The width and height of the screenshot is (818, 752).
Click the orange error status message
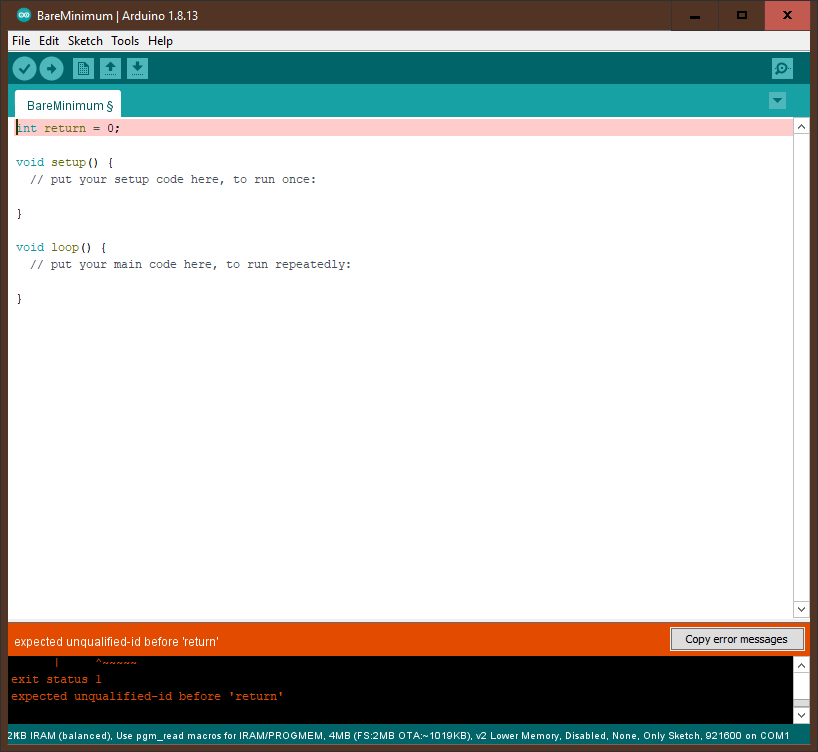coord(116,641)
